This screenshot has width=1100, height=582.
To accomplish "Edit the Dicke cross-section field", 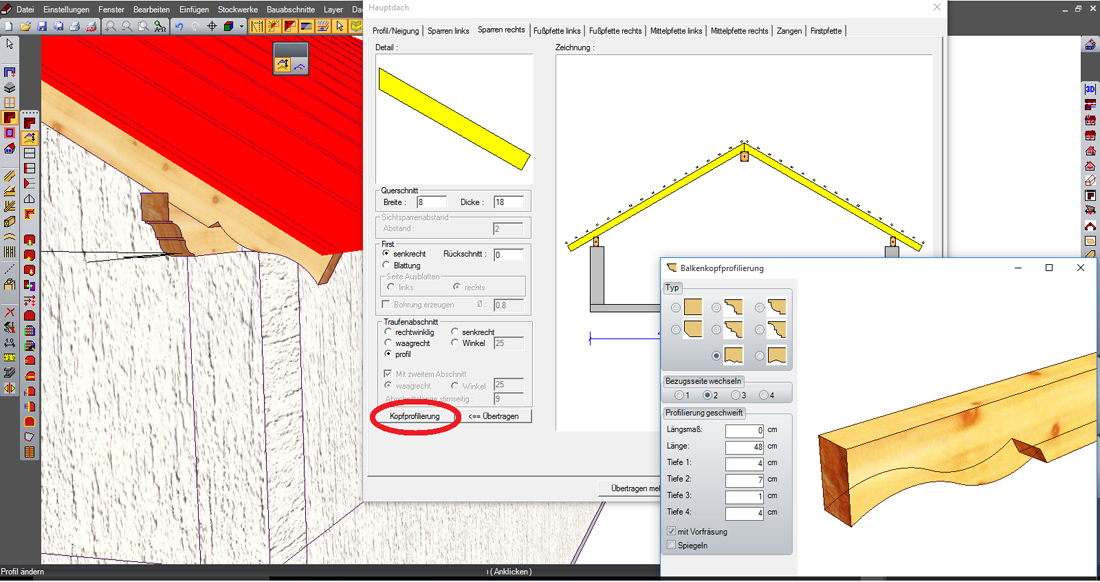I will [x=508, y=202].
